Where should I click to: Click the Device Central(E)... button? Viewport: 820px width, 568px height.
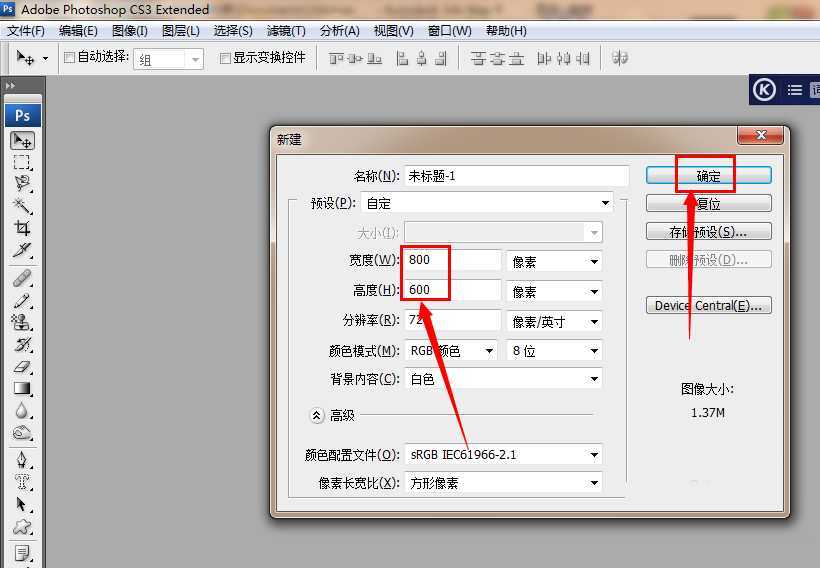[709, 305]
